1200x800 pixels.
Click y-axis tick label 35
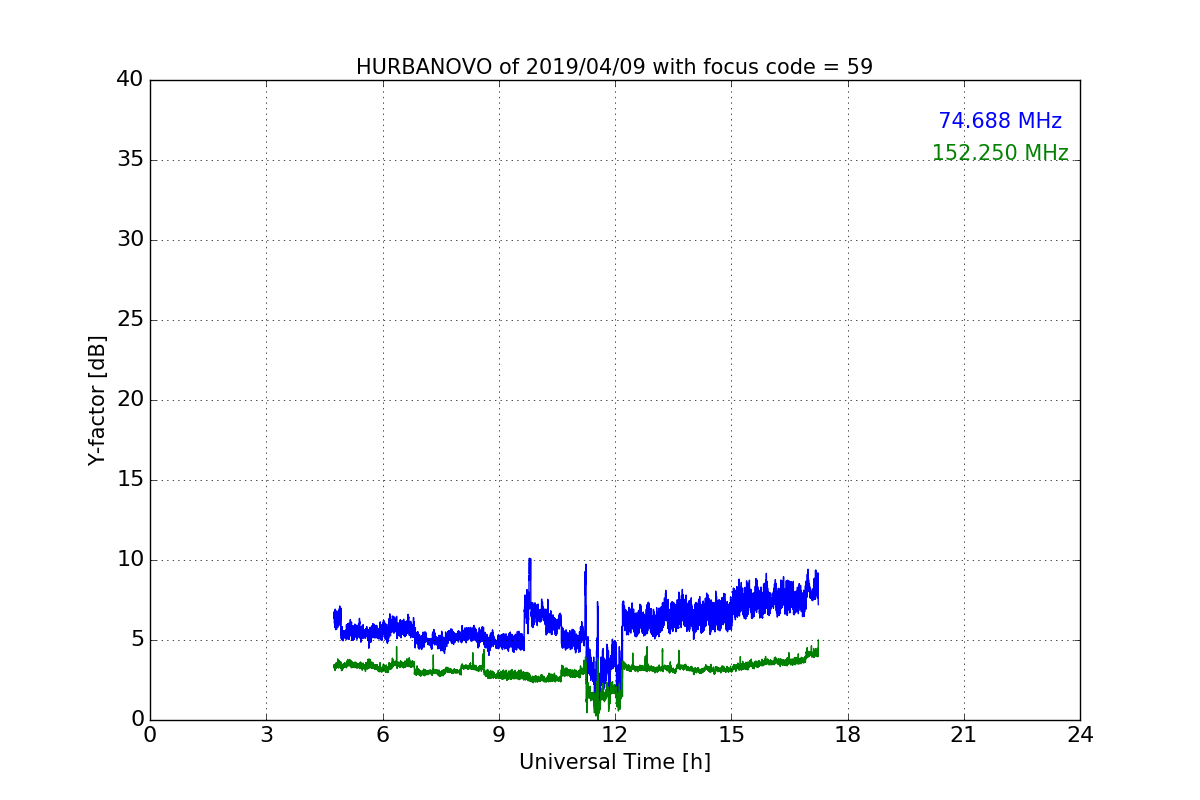click(130, 160)
